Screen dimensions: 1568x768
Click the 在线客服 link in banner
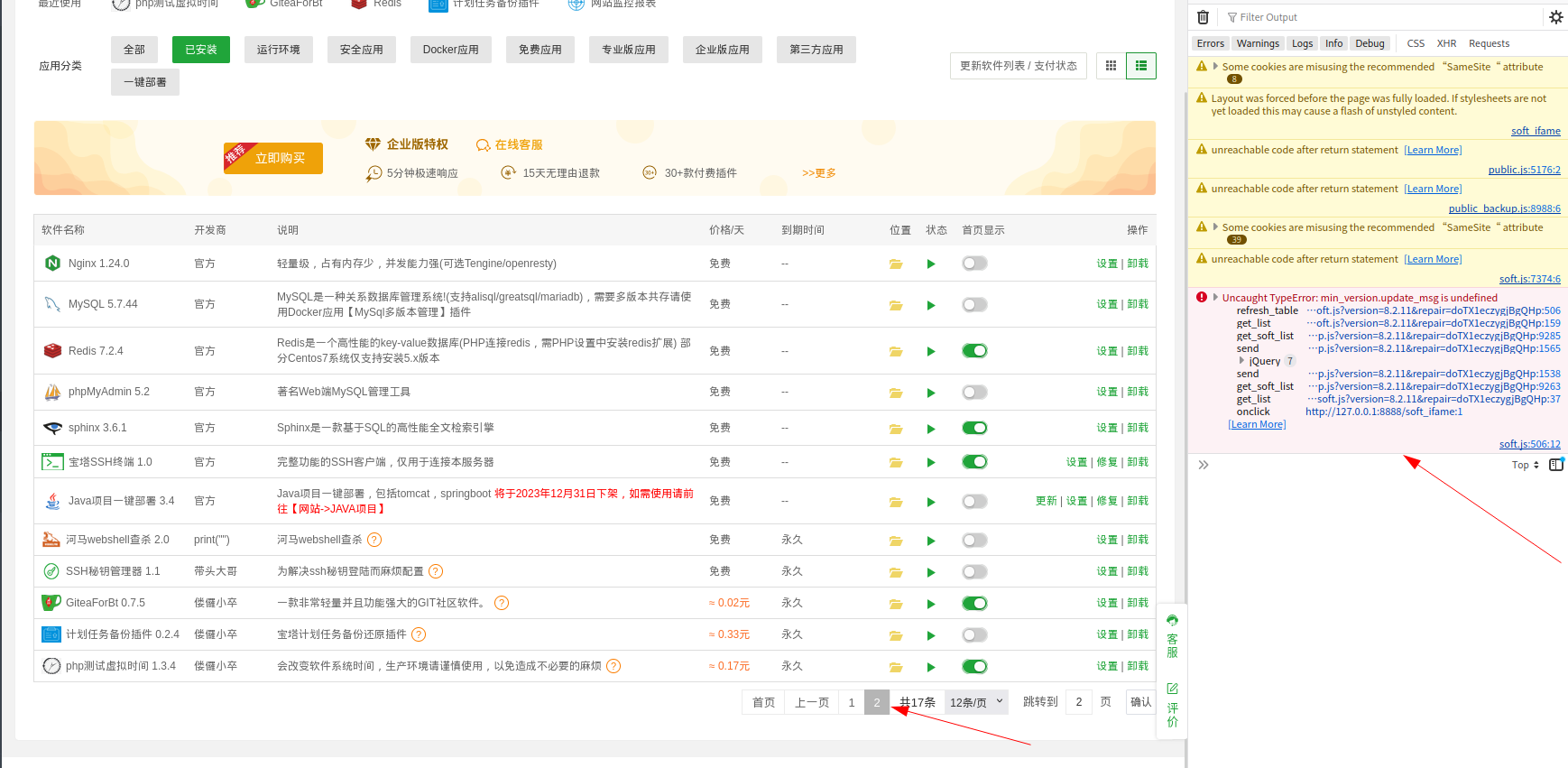pyautogui.click(x=510, y=144)
